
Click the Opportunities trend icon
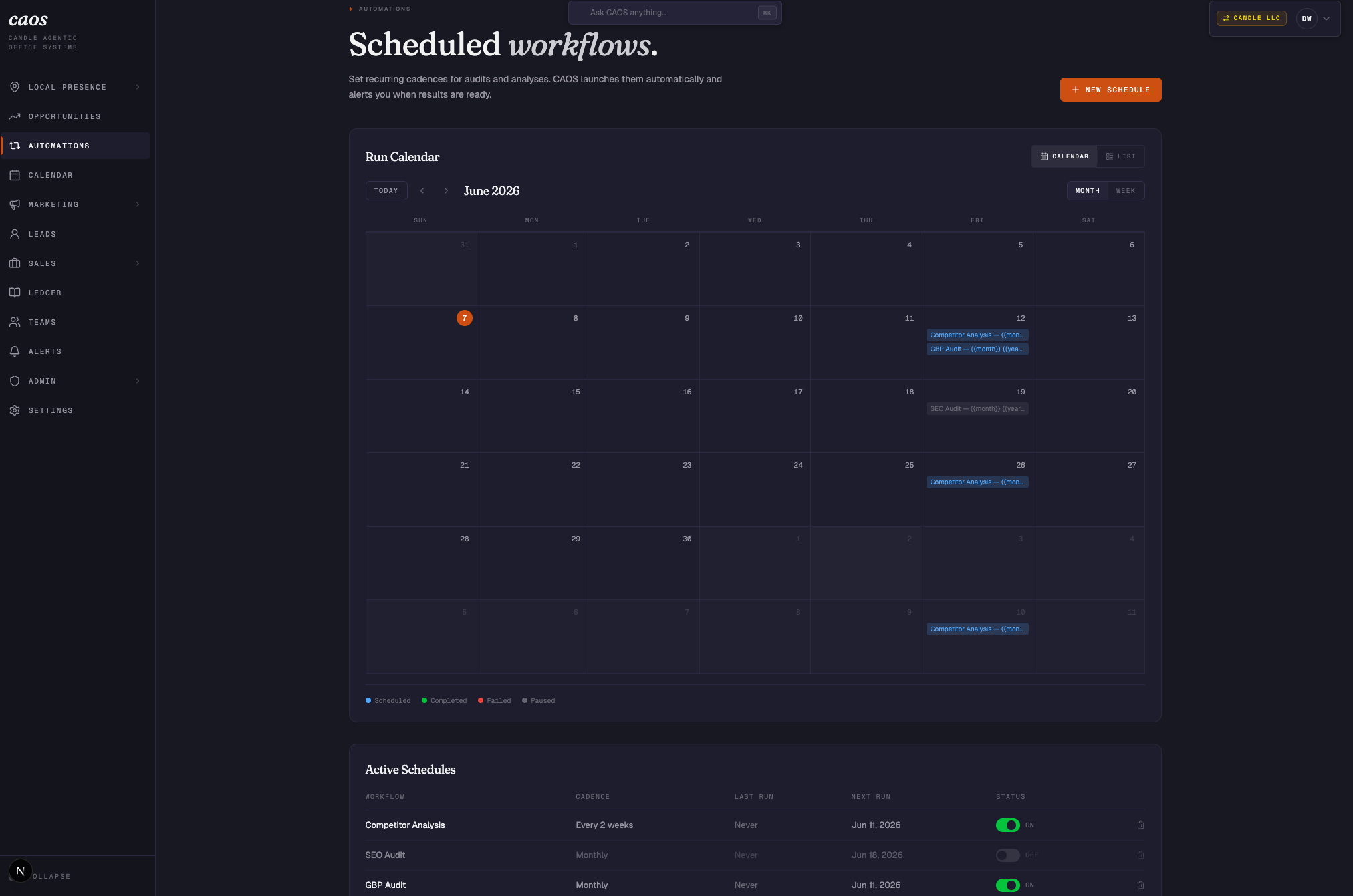(x=15, y=116)
